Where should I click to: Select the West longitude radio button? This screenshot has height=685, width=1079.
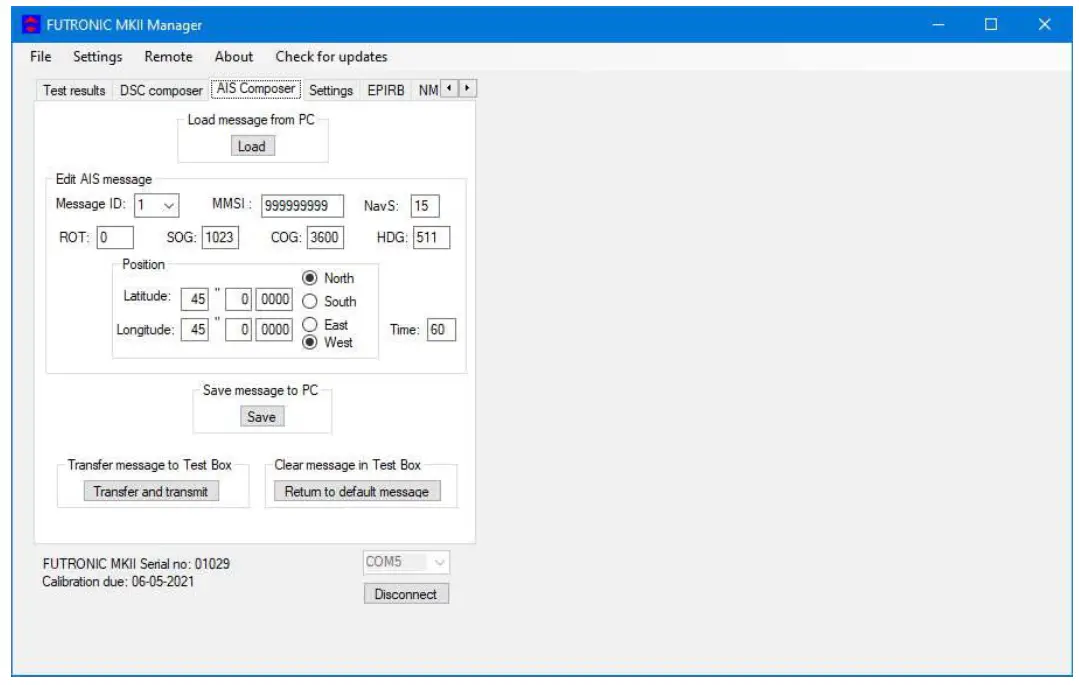(x=310, y=342)
